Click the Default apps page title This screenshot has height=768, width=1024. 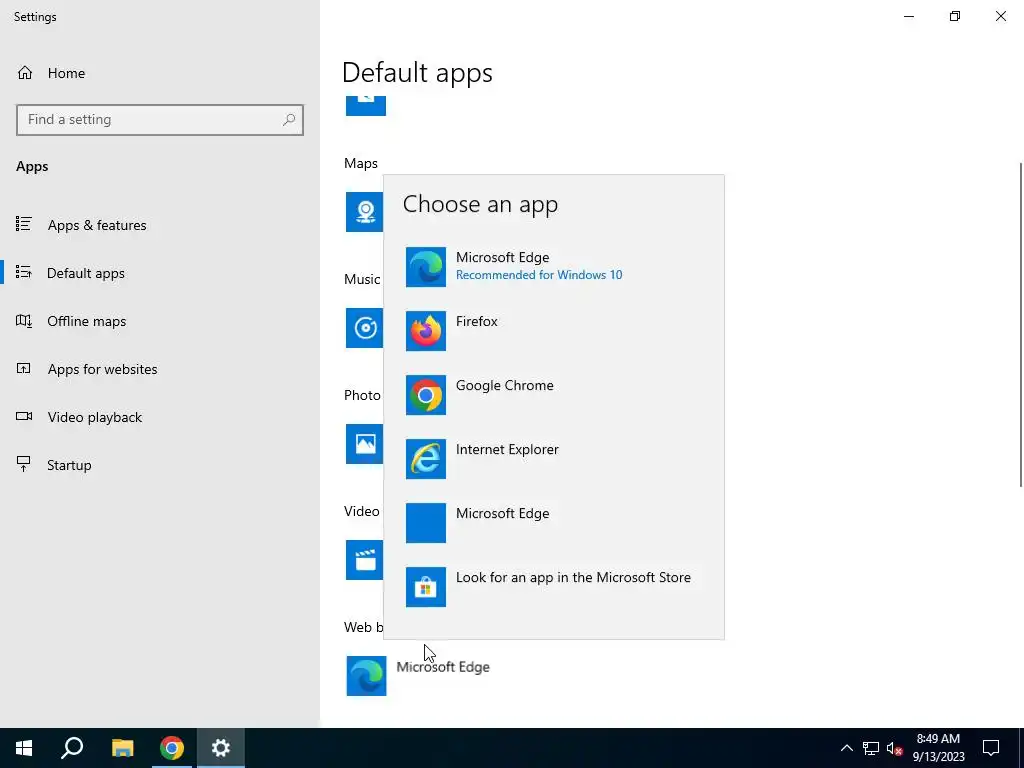coord(417,72)
